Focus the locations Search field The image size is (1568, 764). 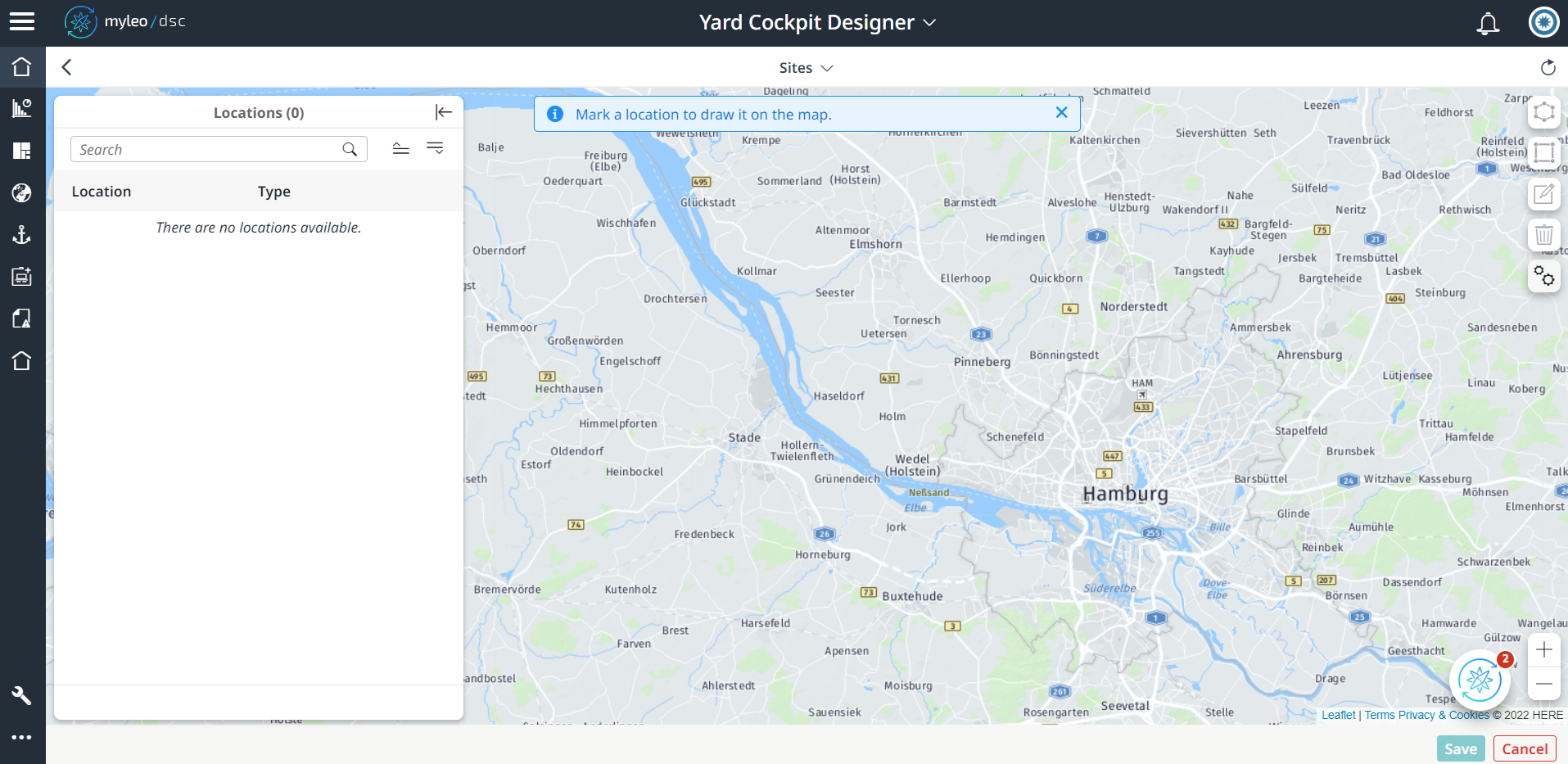[219, 149]
